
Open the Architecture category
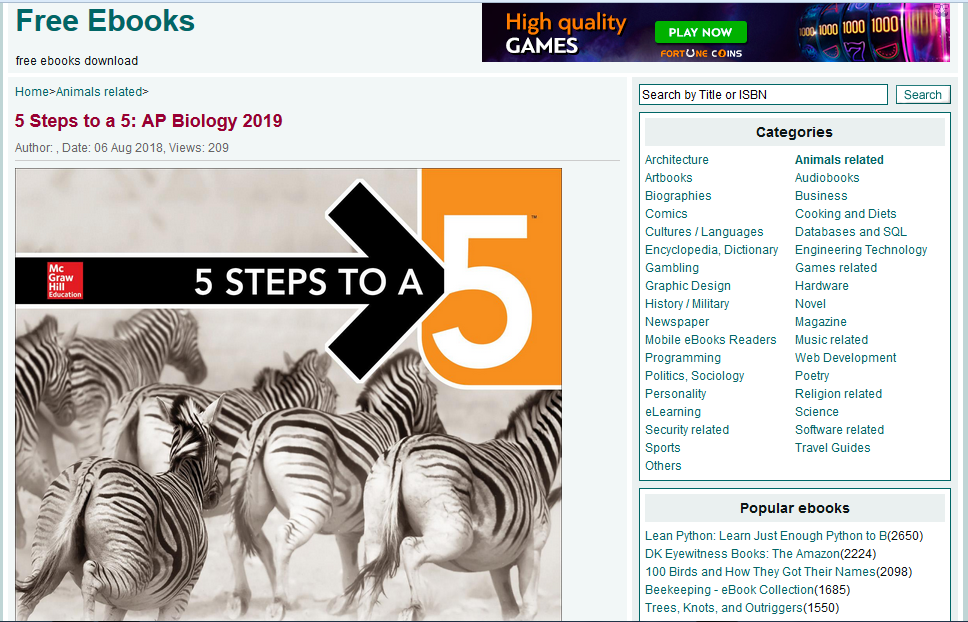pos(677,159)
